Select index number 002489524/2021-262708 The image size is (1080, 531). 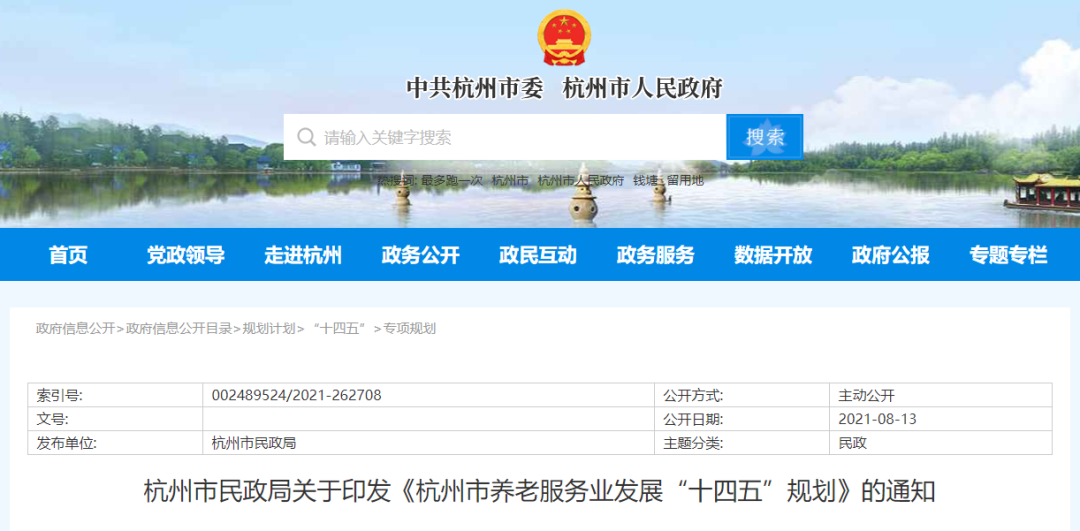pyautogui.click(x=297, y=395)
